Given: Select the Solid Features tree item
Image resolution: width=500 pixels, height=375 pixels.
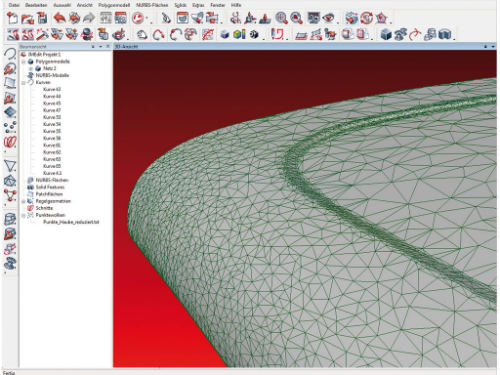Looking at the screenshot, I should (x=50, y=187).
